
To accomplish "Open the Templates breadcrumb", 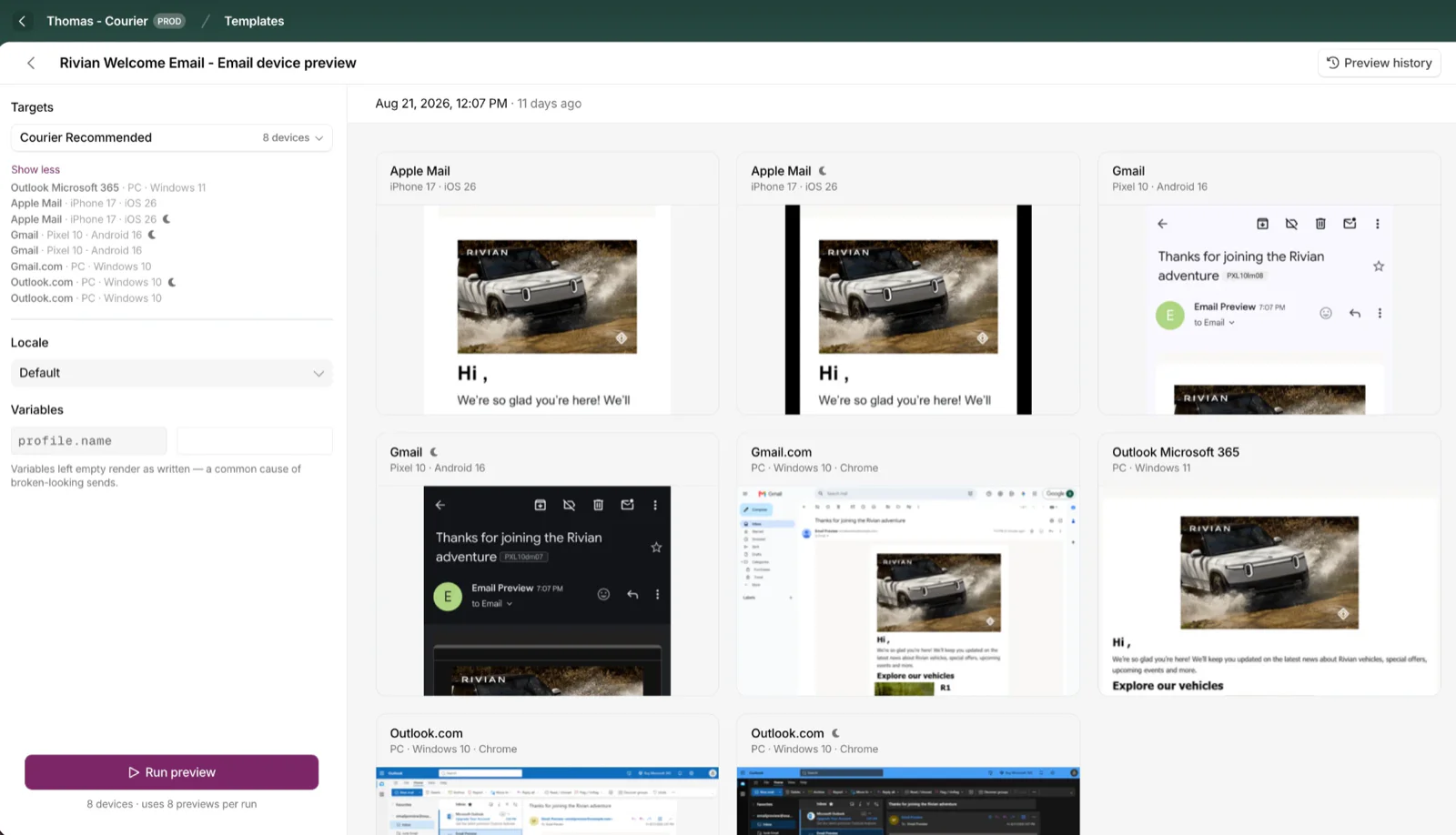I will coord(254,21).
